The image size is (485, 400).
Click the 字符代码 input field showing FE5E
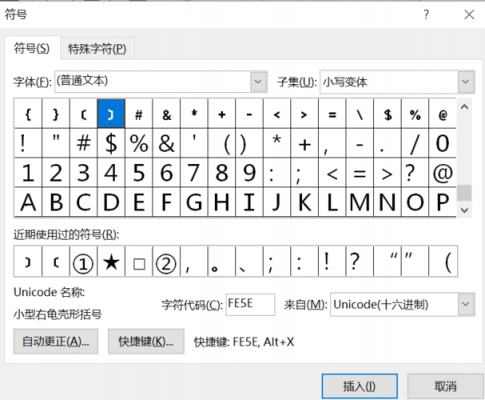tap(250, 304)
